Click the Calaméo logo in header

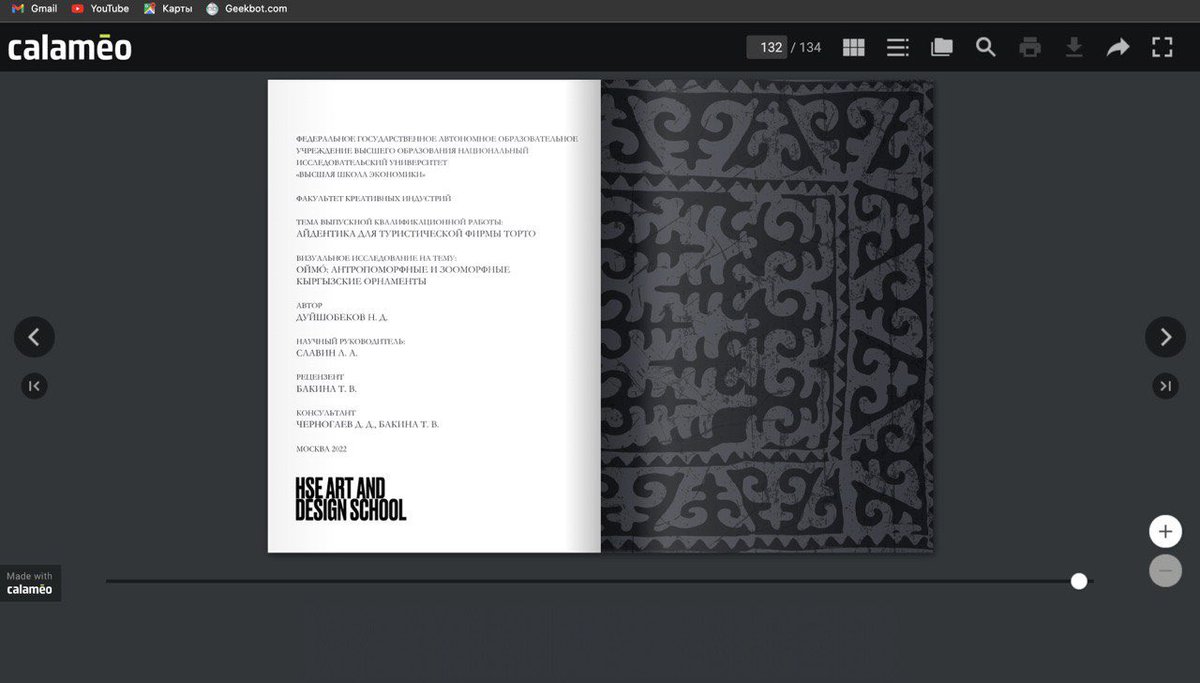[x=70, y=47]
